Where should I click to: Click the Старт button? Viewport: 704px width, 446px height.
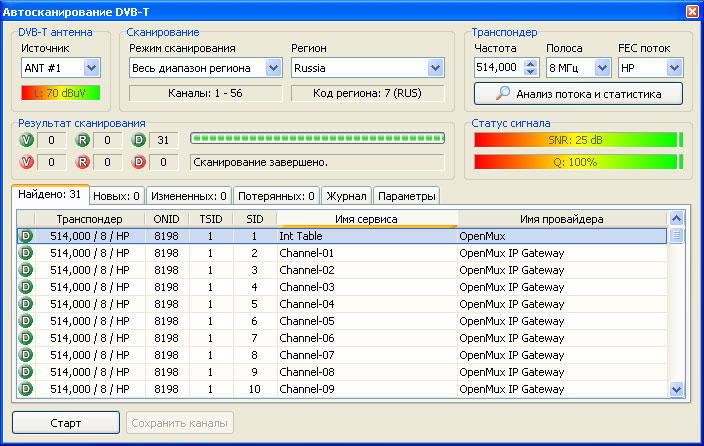(66, 423)
